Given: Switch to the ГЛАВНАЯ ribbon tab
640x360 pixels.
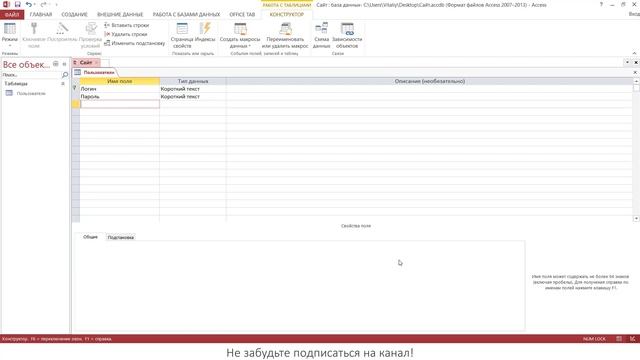Looking at the screenshot, I should tap(41, 14).
